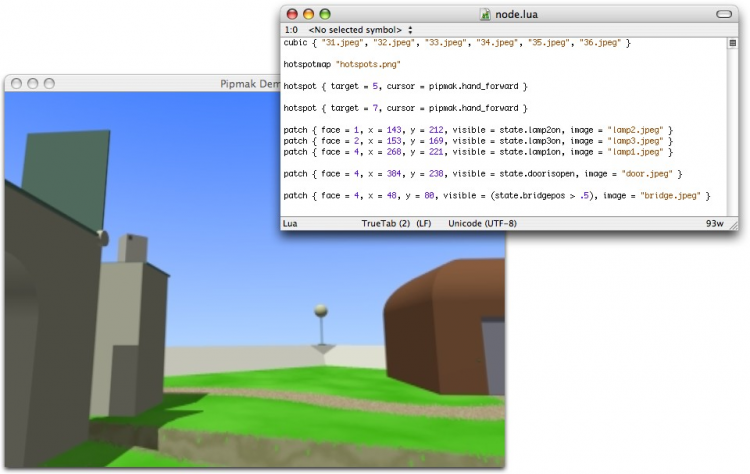Image resolution: width=750 pixels, height=474 pixels.
Task: Click the red close button of node.lua window
Action: point(292,14)
